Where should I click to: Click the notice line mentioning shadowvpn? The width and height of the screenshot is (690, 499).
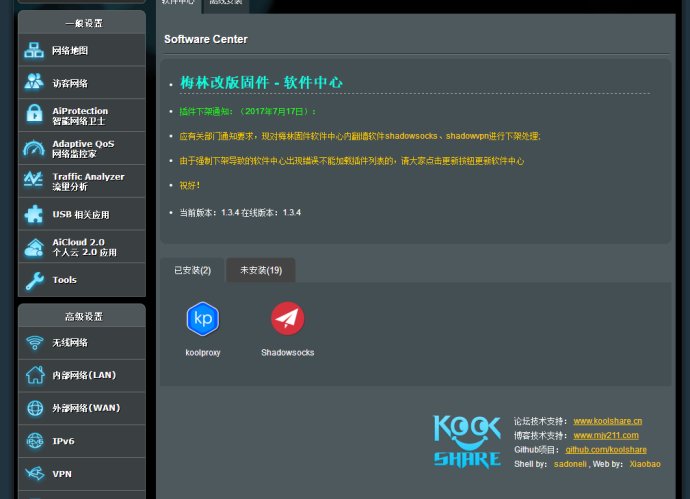point(360,136)
